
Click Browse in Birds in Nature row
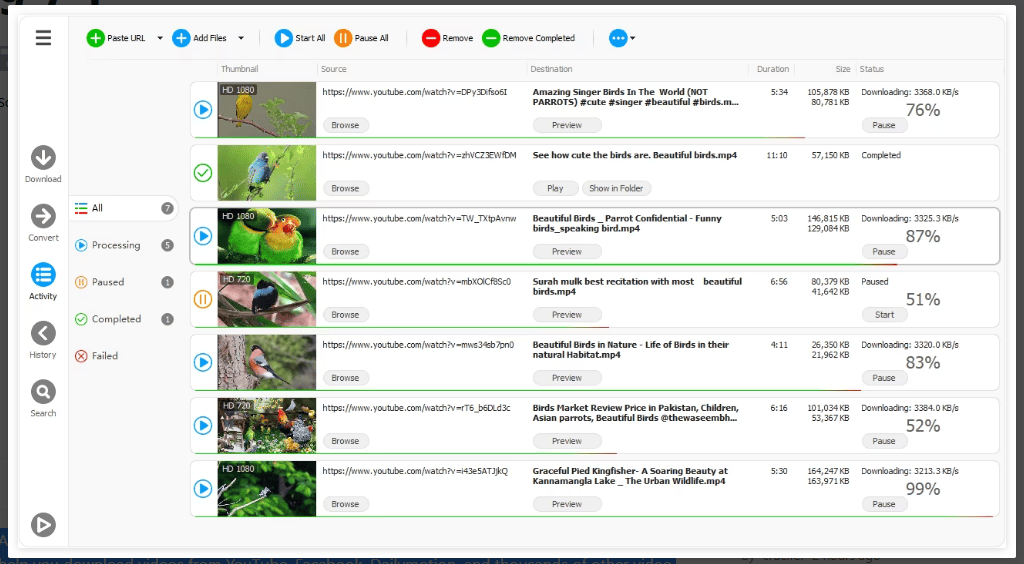click(x=345, y=378)
